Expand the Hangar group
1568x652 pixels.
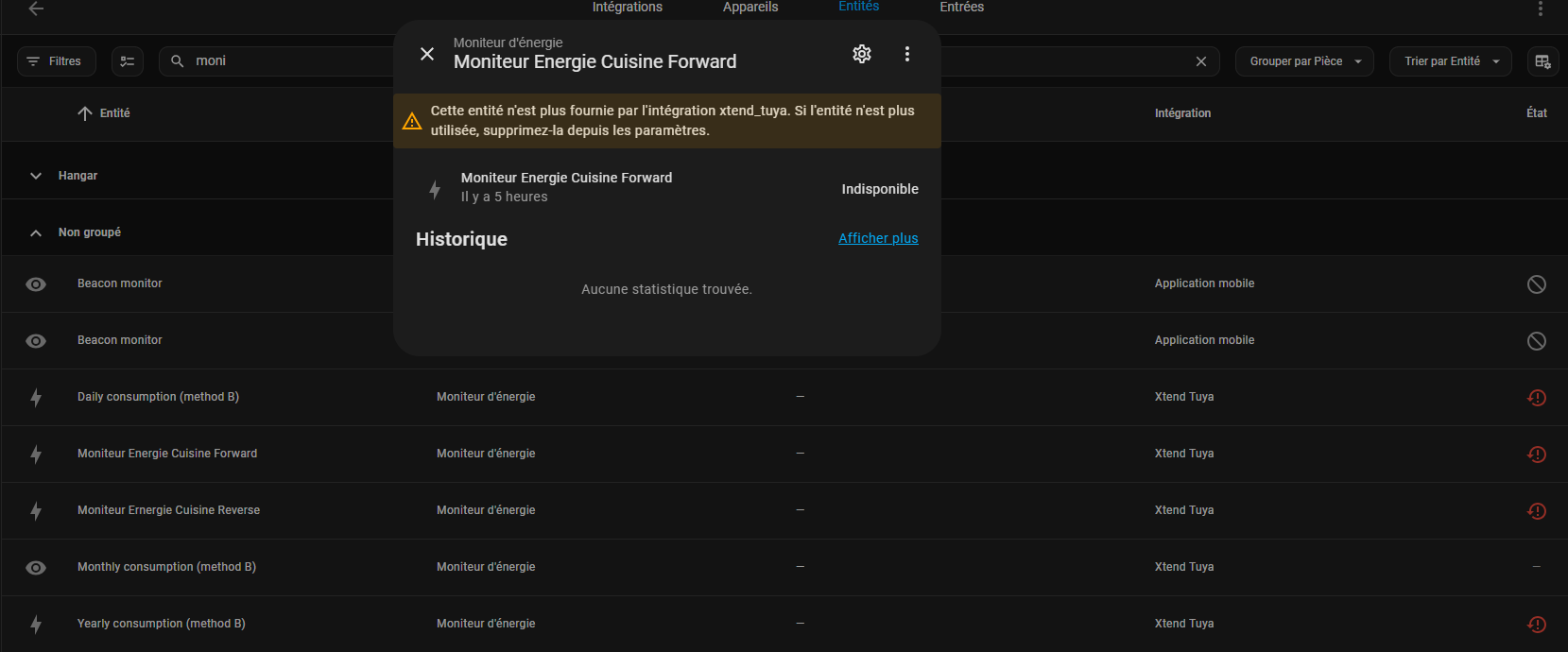pos(36,176)
